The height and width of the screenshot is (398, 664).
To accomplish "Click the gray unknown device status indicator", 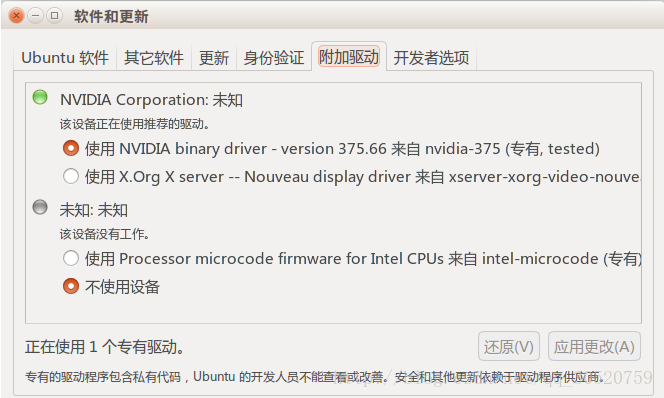I will [40, 207].
